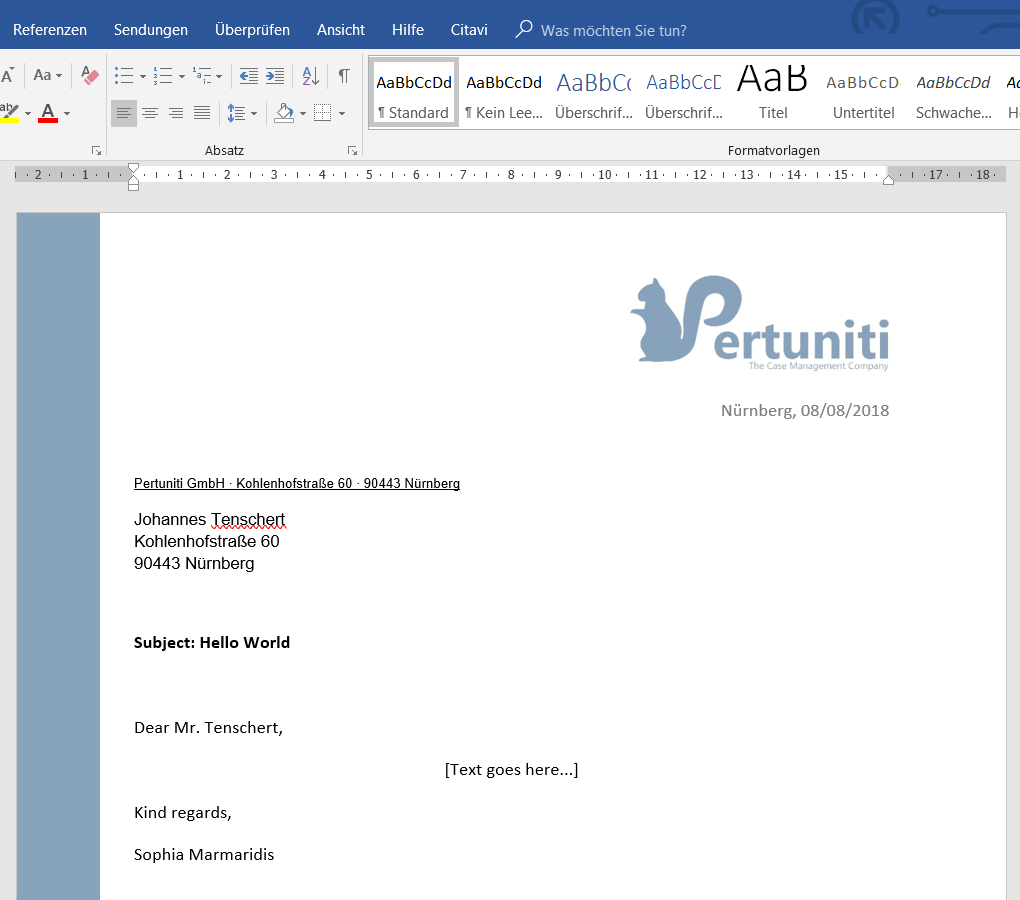Clear all formatting with the eraser icon

pyautogui.click(x=90, y=75)
